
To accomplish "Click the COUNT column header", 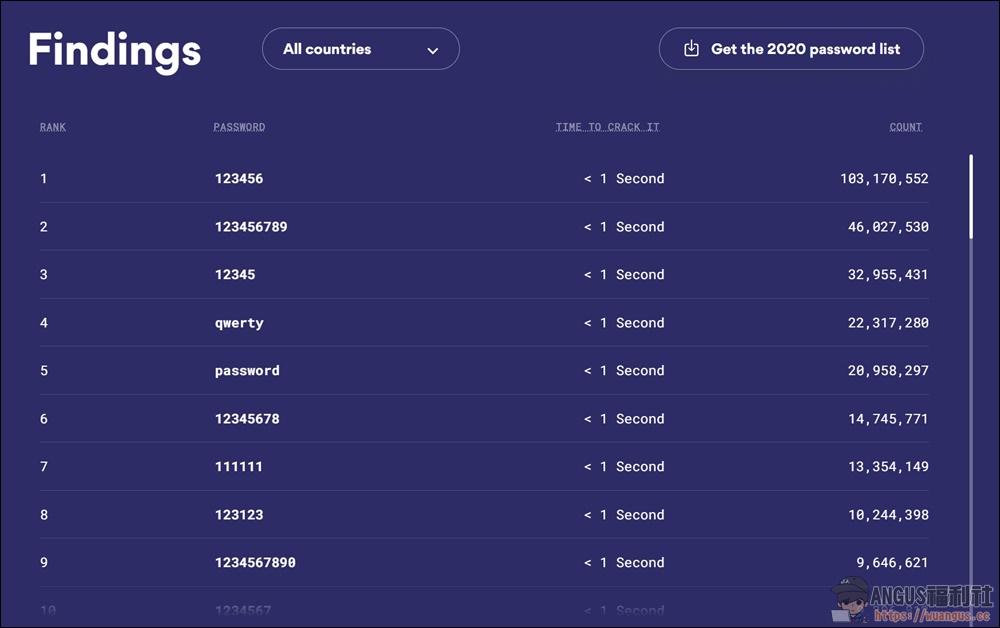I will pos(906,127).
